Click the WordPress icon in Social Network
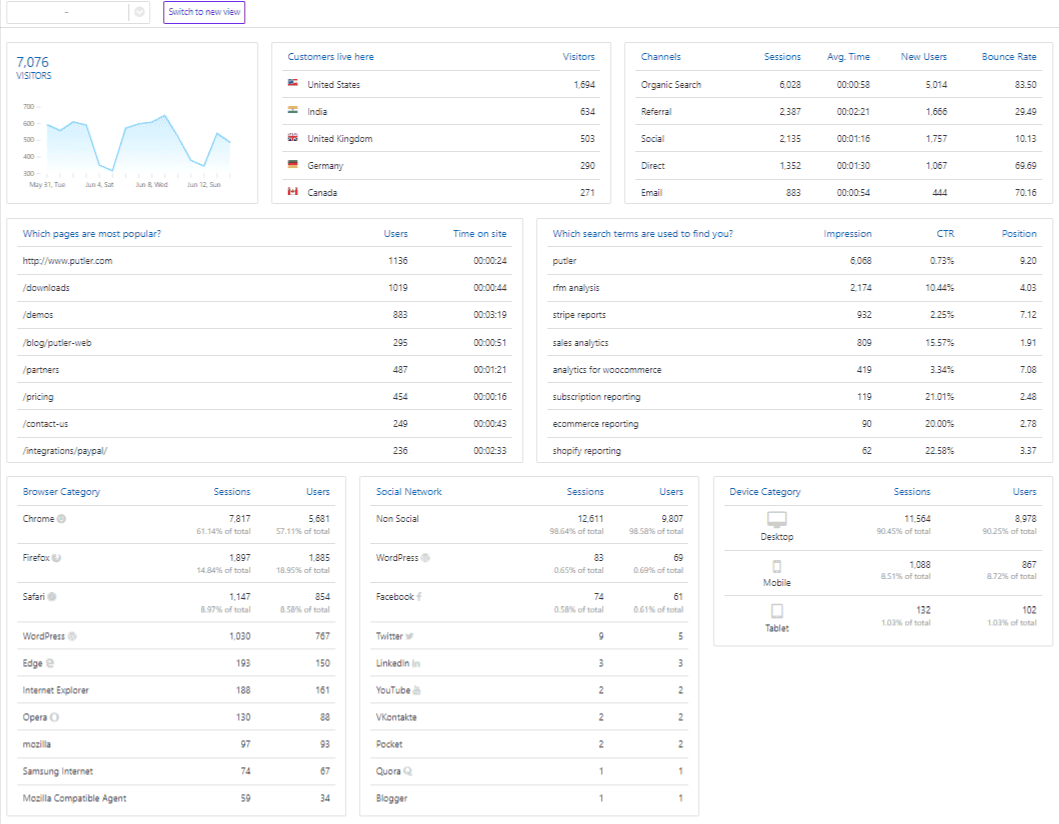1059x824 pixels. tap(425, 558)
